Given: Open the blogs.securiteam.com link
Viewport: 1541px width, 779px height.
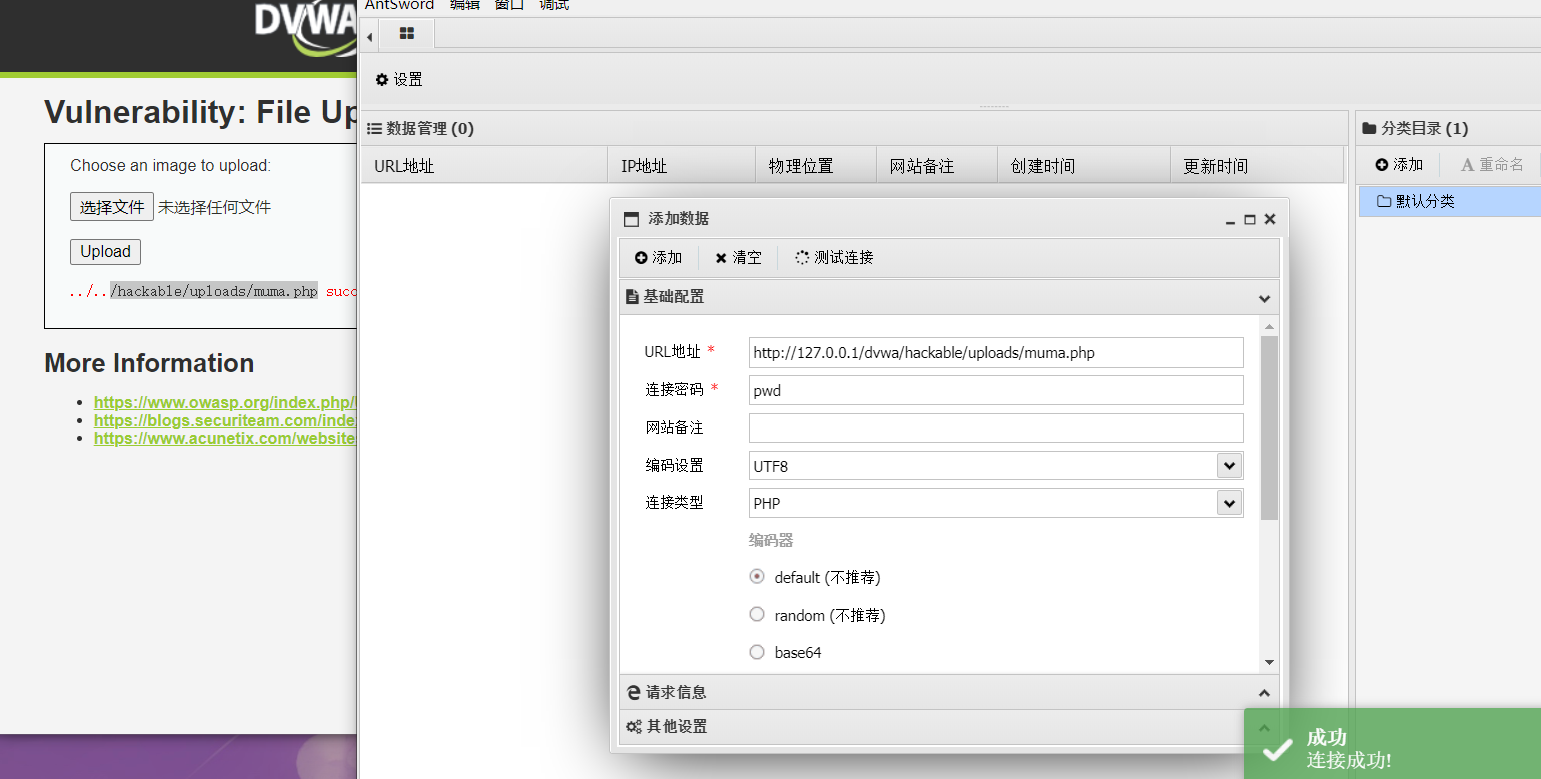Looking at the screenshot, I should tap(225, 420).
